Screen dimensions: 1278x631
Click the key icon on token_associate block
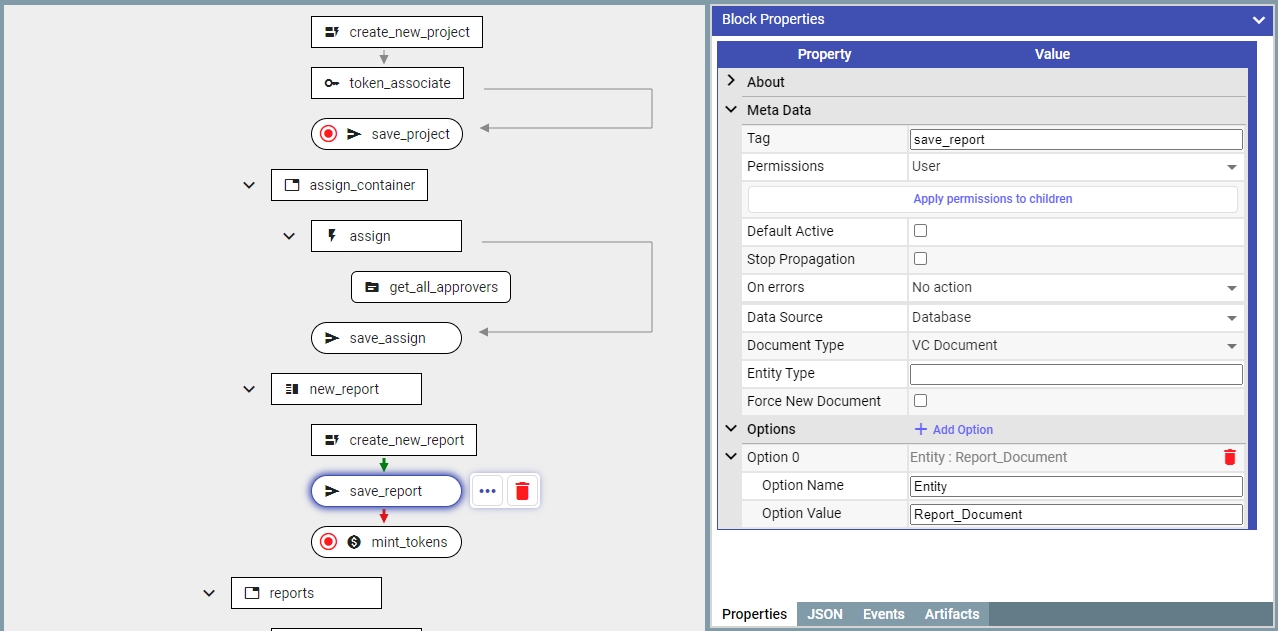pyautogui.click(x=332, y=83)
